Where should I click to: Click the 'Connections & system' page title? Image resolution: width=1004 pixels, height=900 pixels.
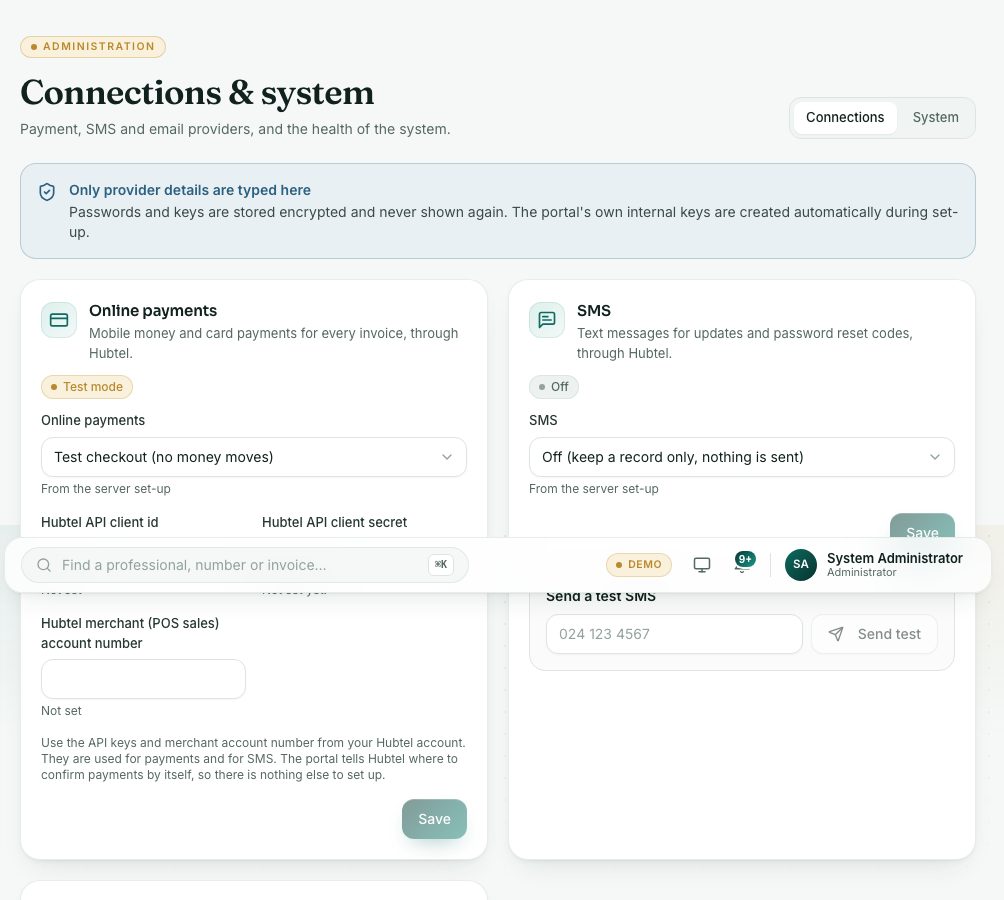(x=197, y=93)
